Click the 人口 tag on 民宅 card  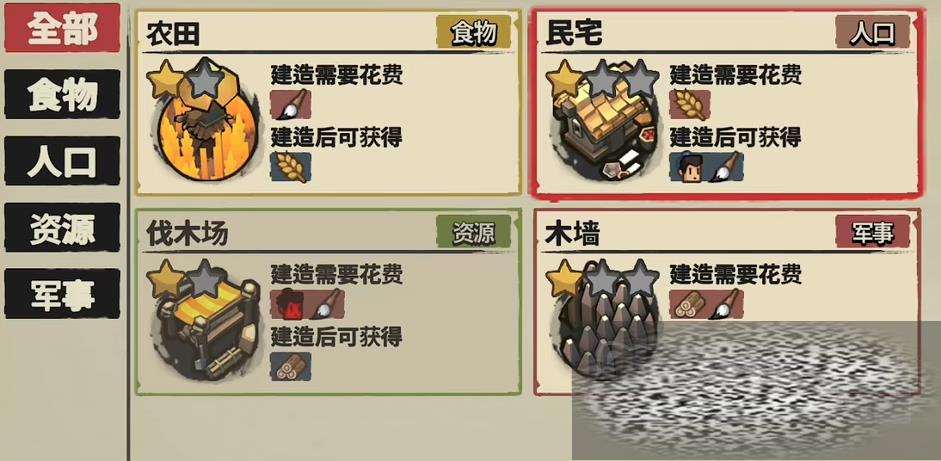(873, 33)
